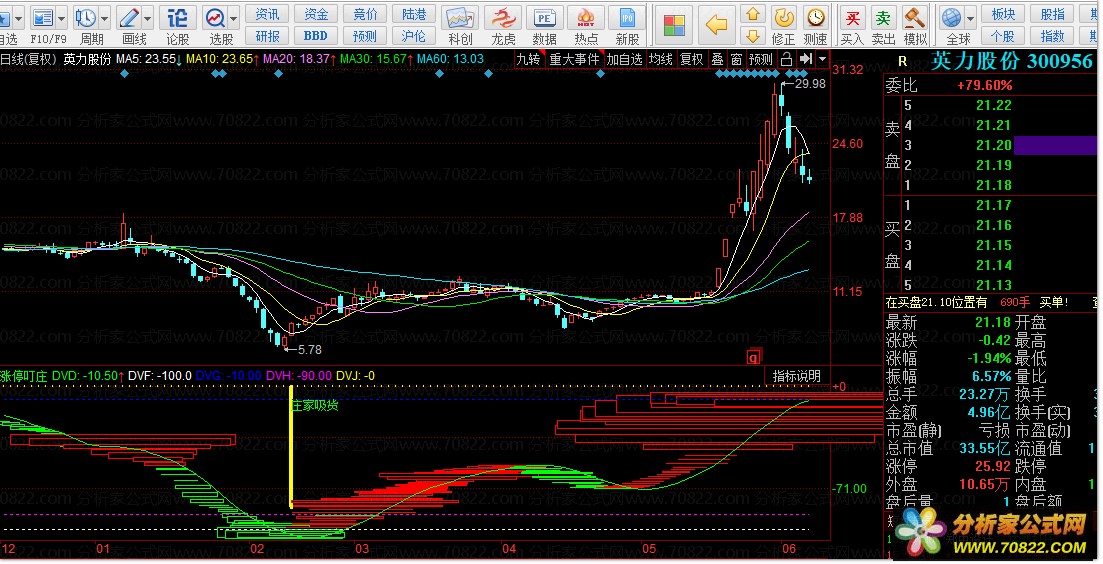Click the 板块 sector button
This screenshot has height=564, width=1103.
pos(1003,14)
